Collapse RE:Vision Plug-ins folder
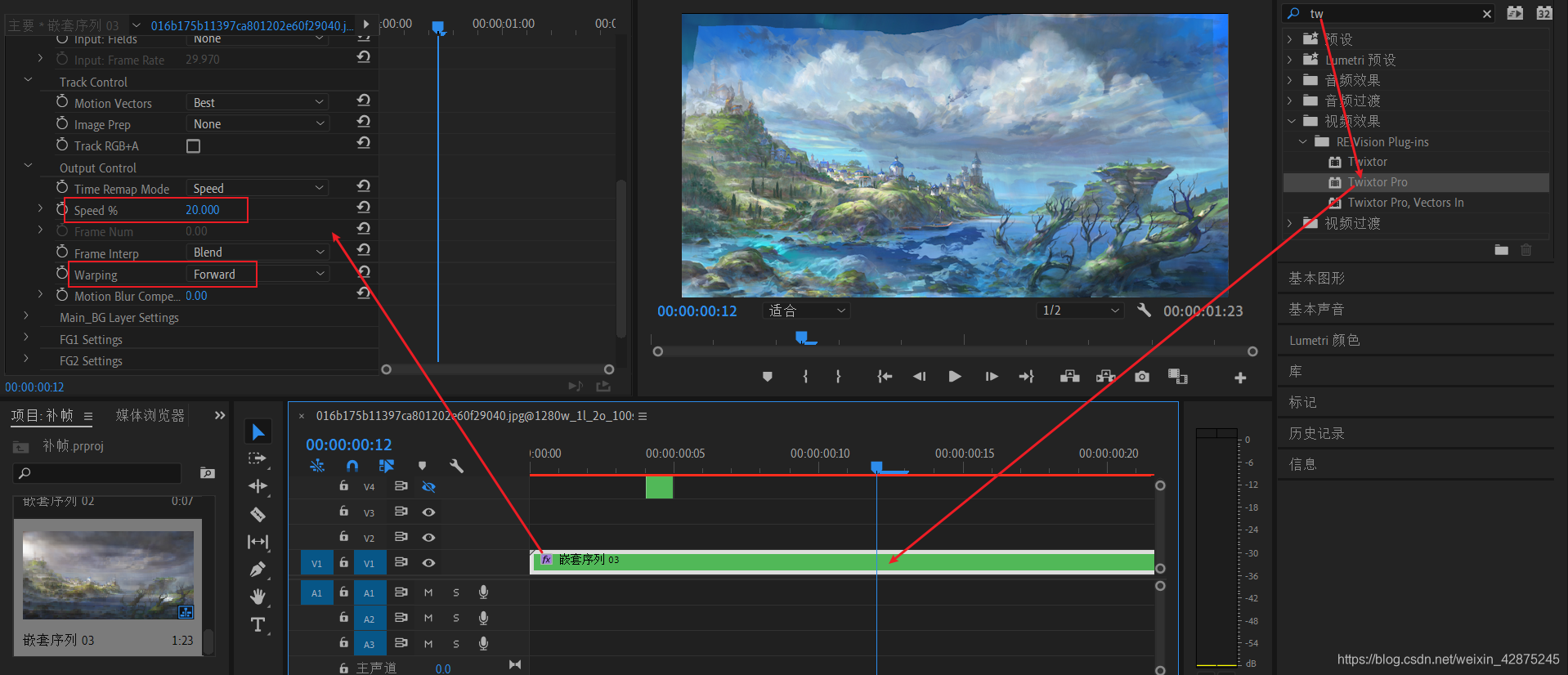The height and width of the screenshot is (675, 1568). (1302, 141)
